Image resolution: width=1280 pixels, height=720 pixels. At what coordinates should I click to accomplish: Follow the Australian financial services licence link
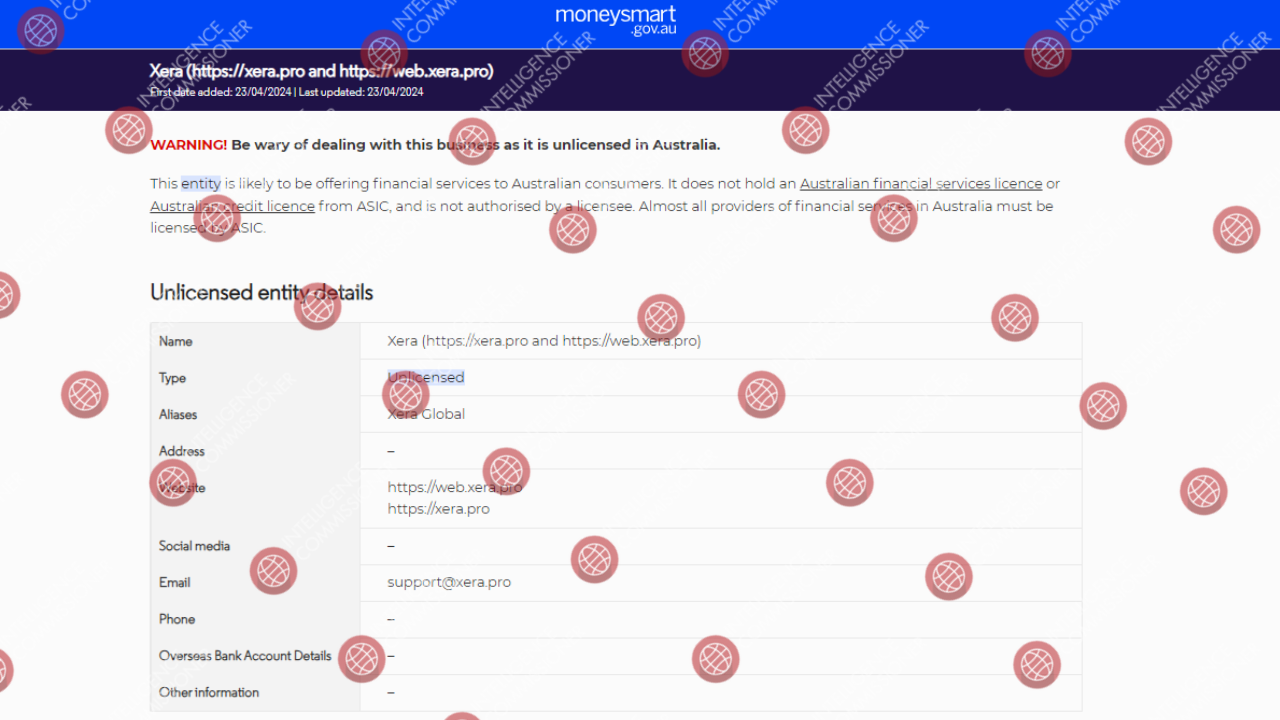click(x=921, y=184)
